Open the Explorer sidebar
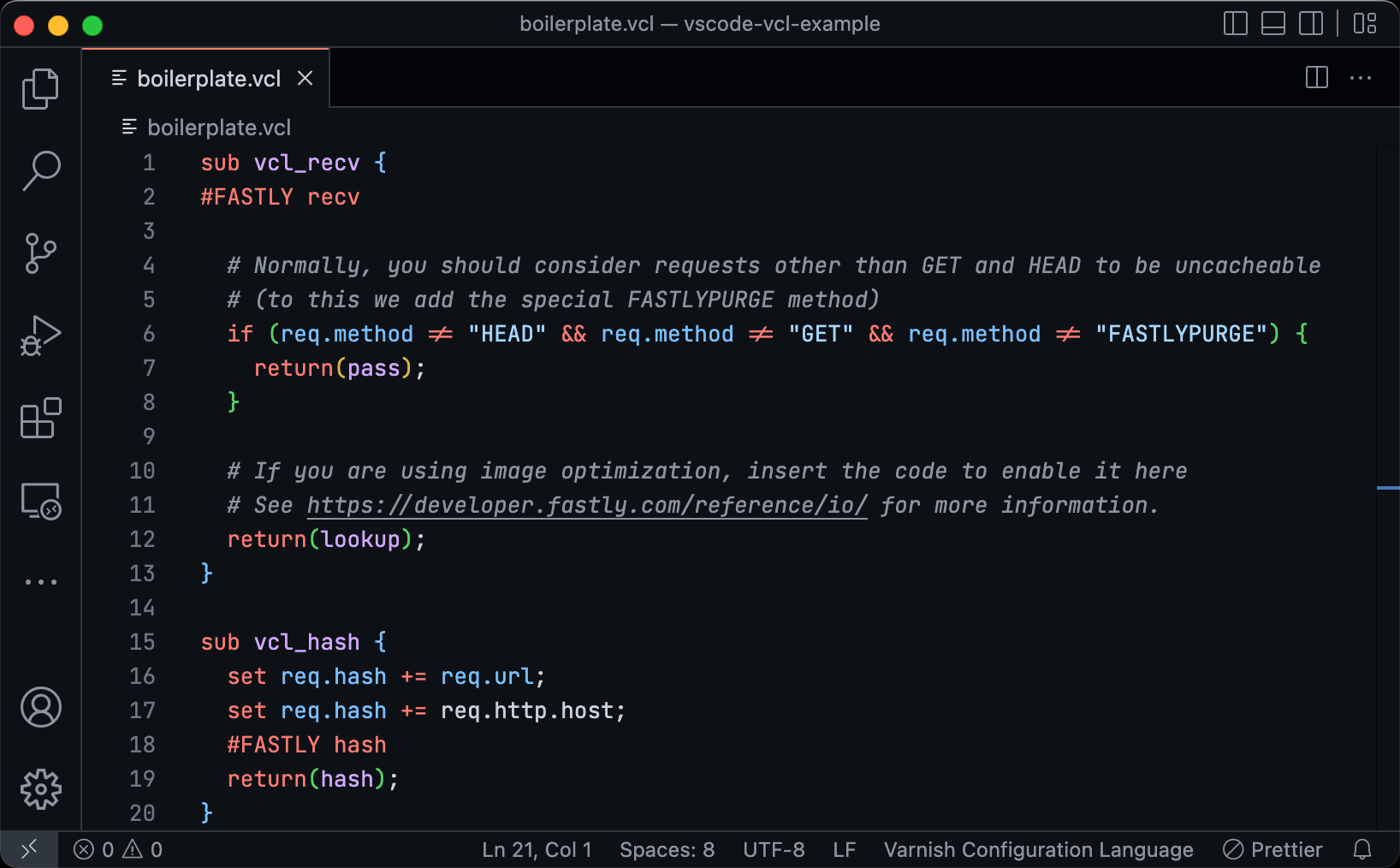Image resolution: width=1400 pixels, height=868 pixels. click(40, 88)
